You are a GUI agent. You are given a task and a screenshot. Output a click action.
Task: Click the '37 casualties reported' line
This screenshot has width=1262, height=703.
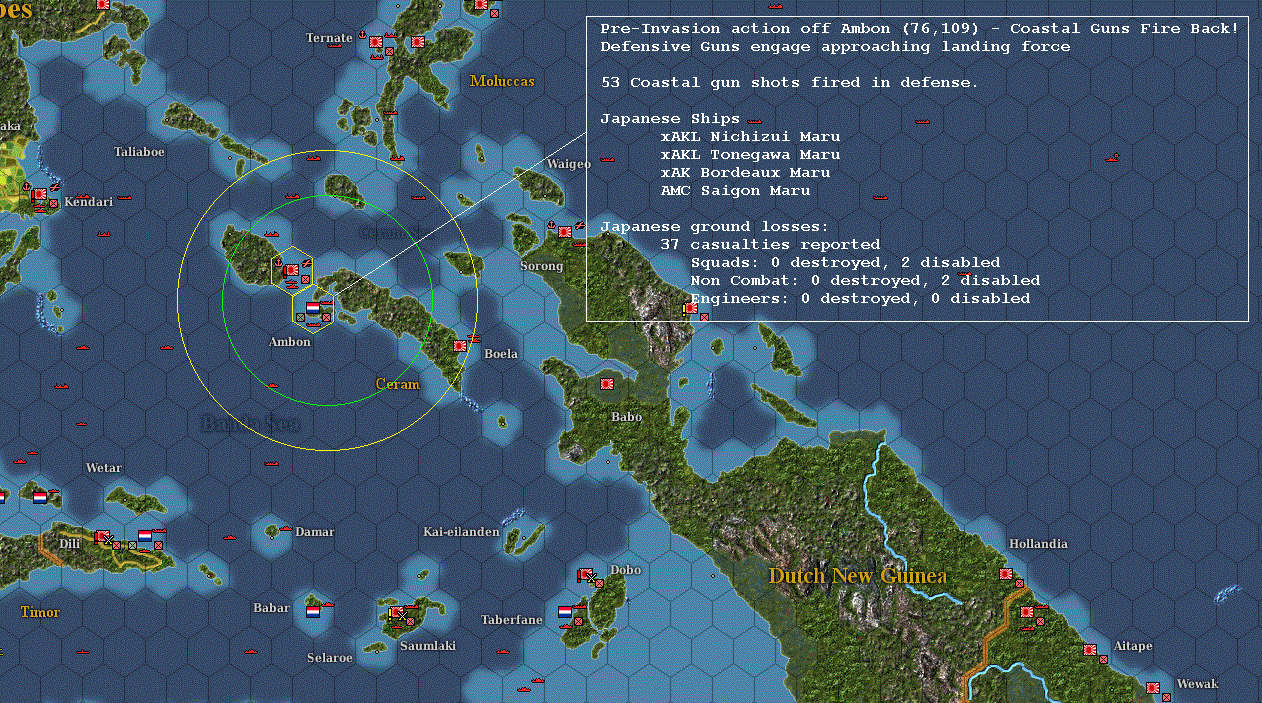(770, 245)
